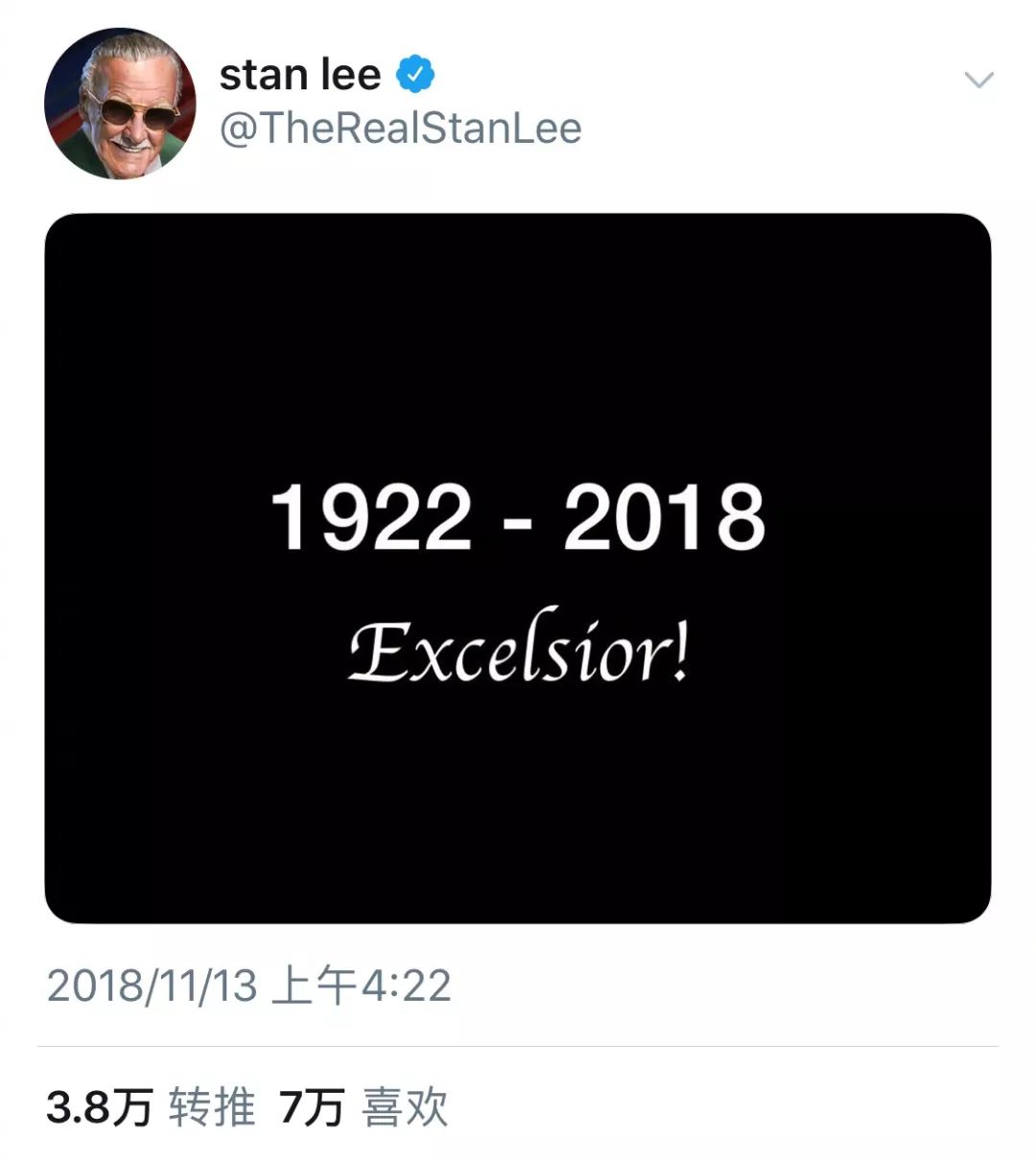
Task: Click the 2018/11/13 tweet date
Action: click(152, 985)
